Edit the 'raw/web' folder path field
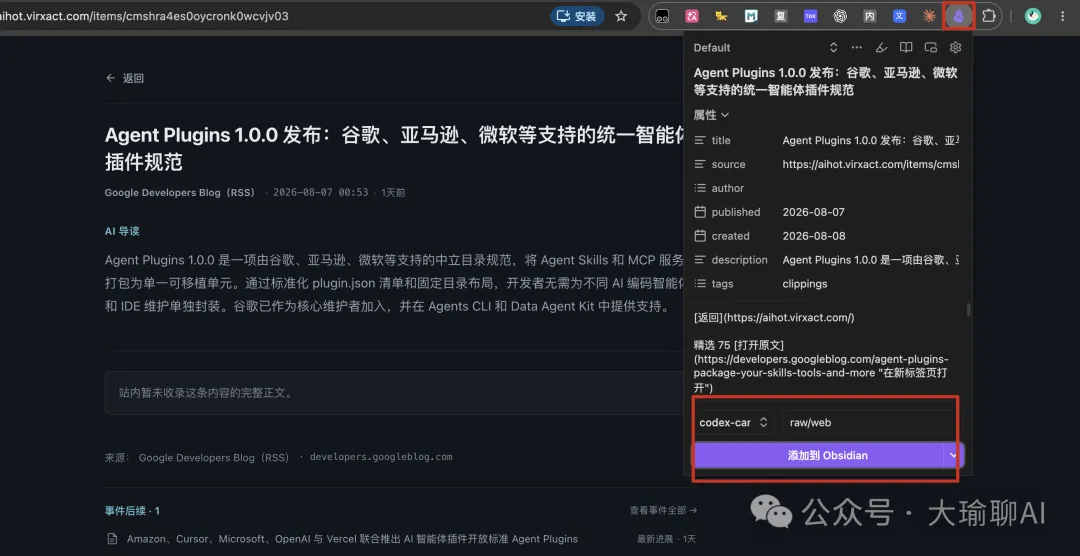 point(872,422)
